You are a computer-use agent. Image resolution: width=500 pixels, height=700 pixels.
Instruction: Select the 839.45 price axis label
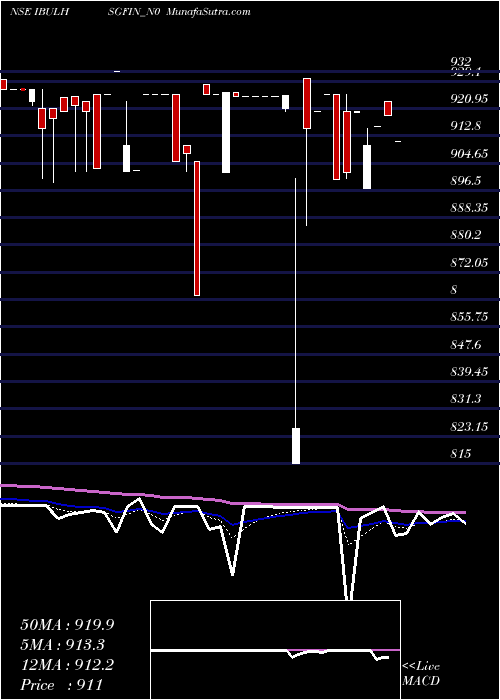click(469, 372)
